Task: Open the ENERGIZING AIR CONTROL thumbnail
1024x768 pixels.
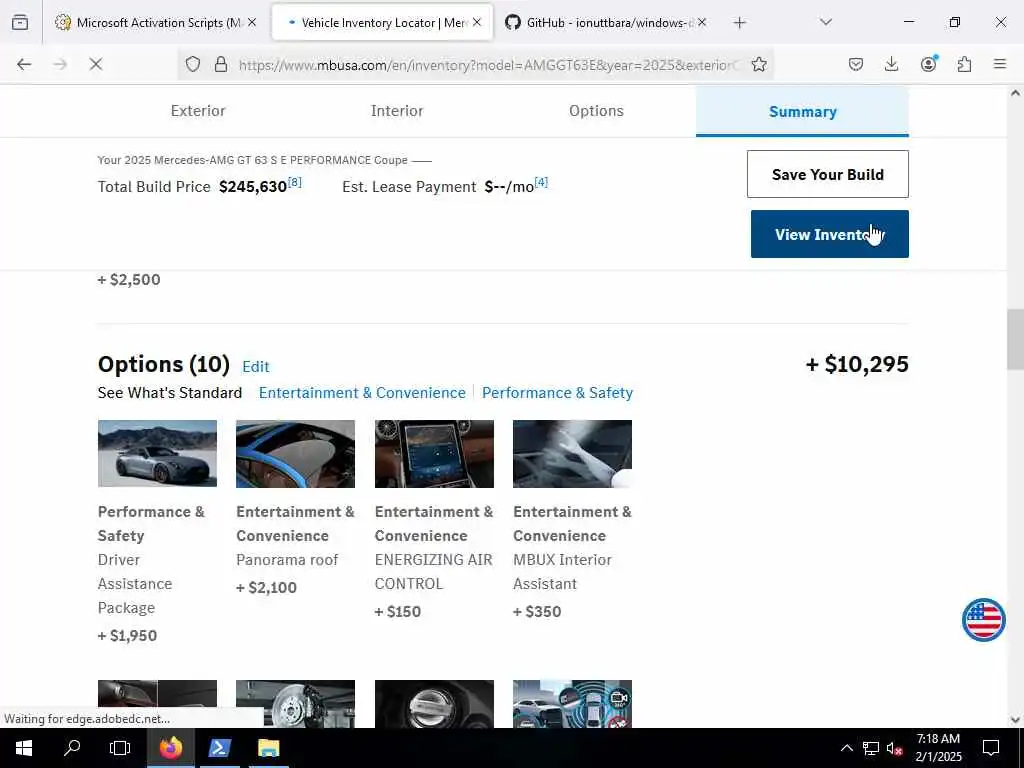Action: [x=434, y=454]
